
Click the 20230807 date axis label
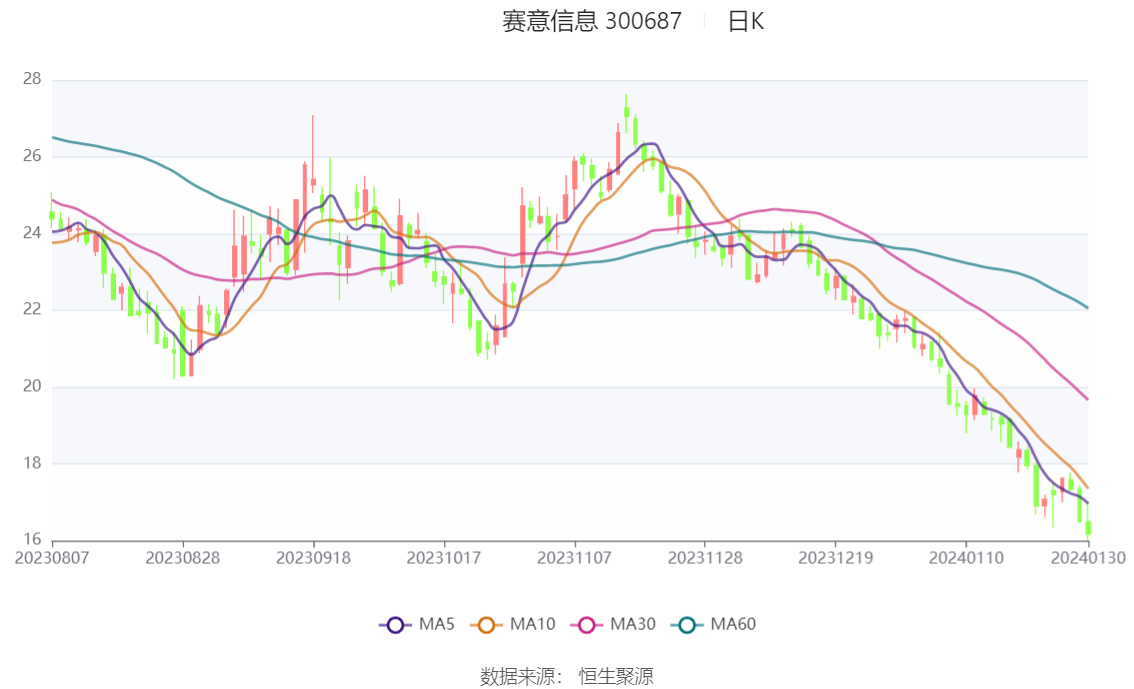click(x=52, y=558)
